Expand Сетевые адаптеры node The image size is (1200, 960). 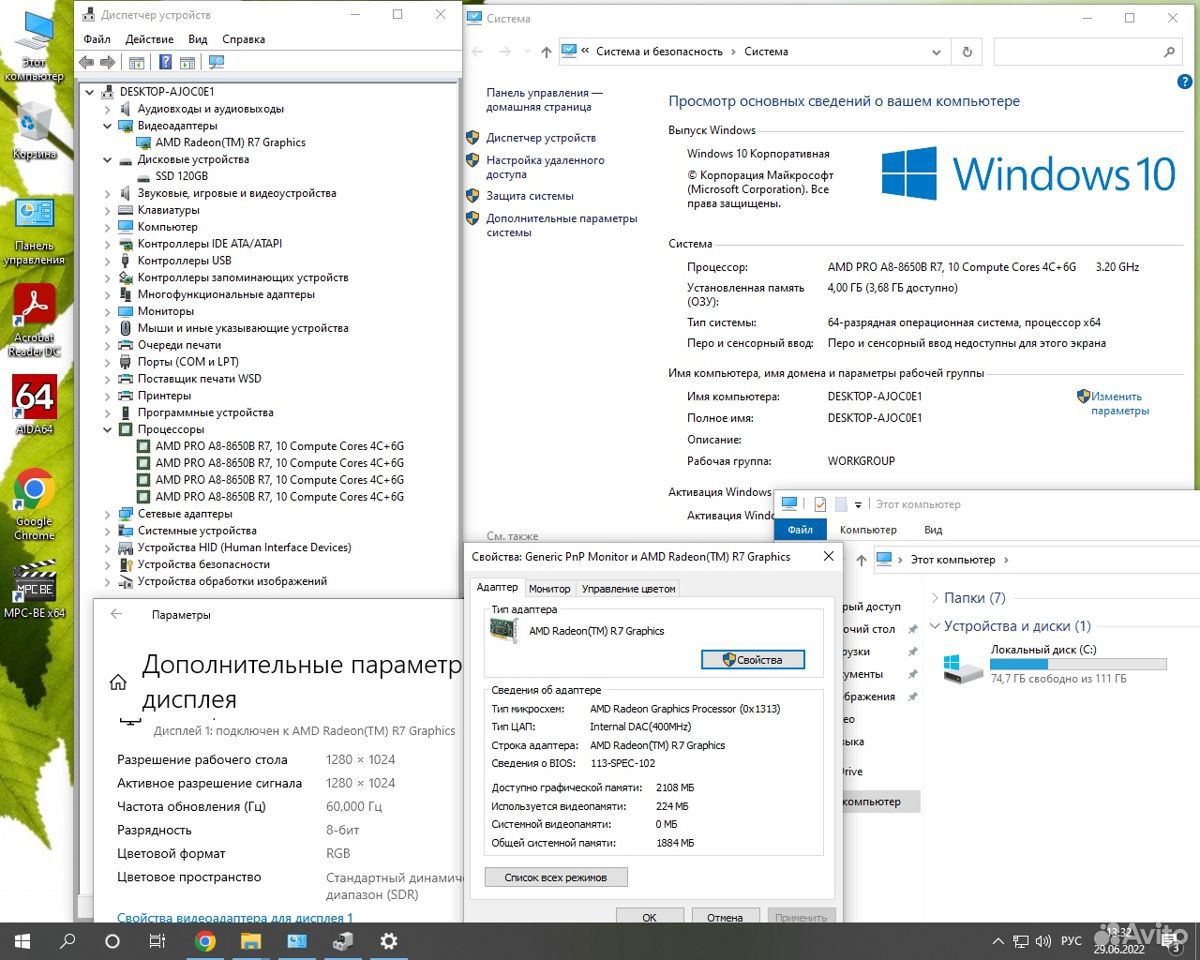point(108,514)
